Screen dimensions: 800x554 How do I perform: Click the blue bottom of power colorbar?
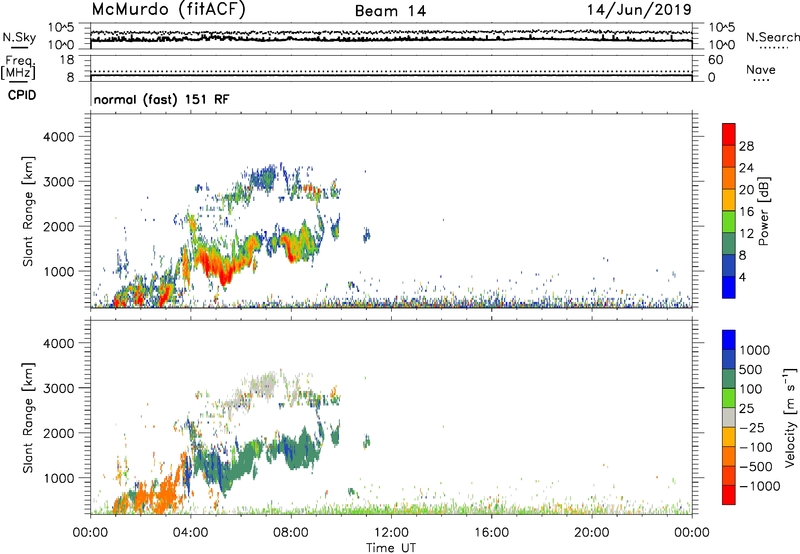(729, 287)
